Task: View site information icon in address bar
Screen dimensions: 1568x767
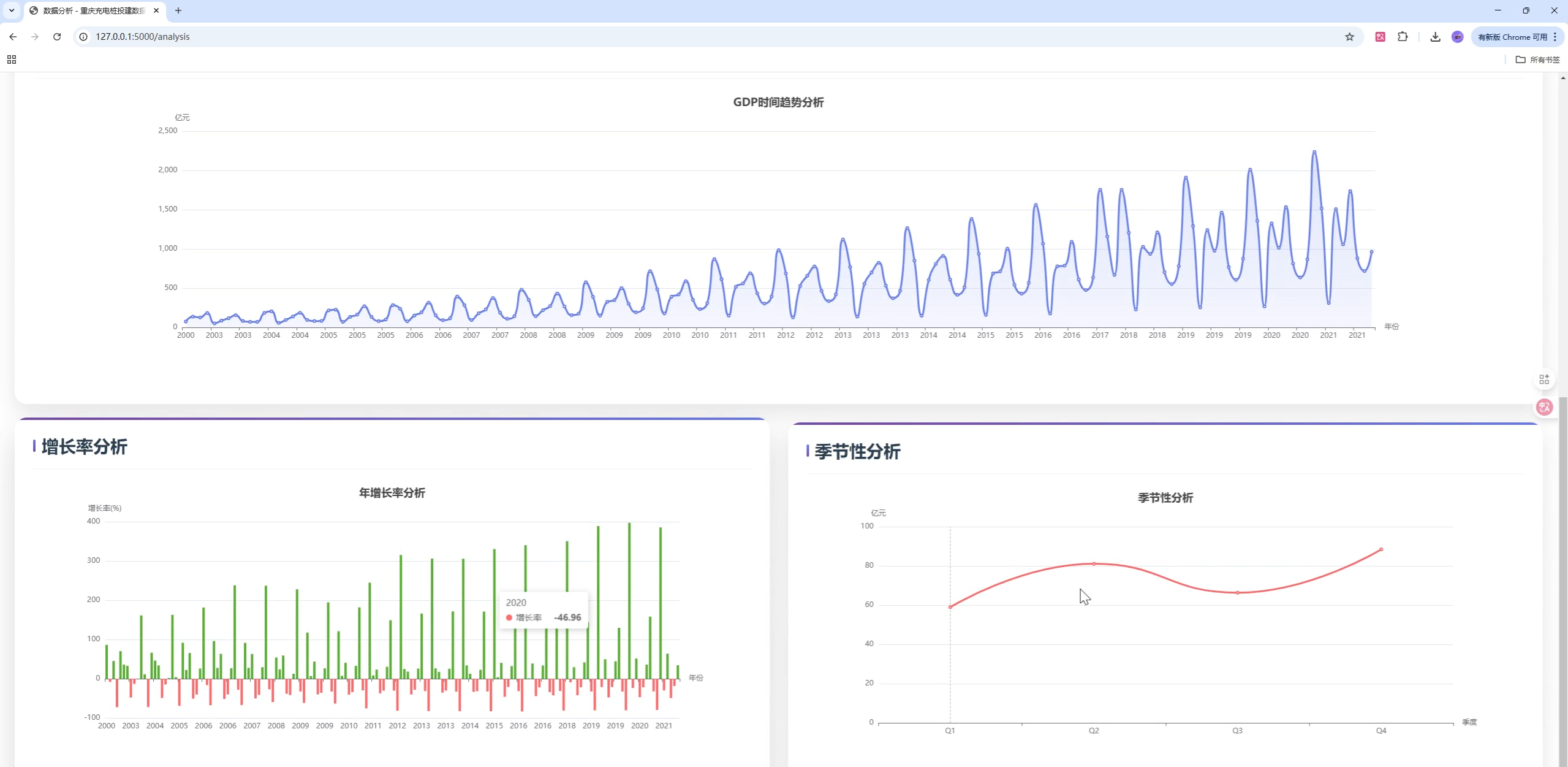Action: click(x=84, y=37)
